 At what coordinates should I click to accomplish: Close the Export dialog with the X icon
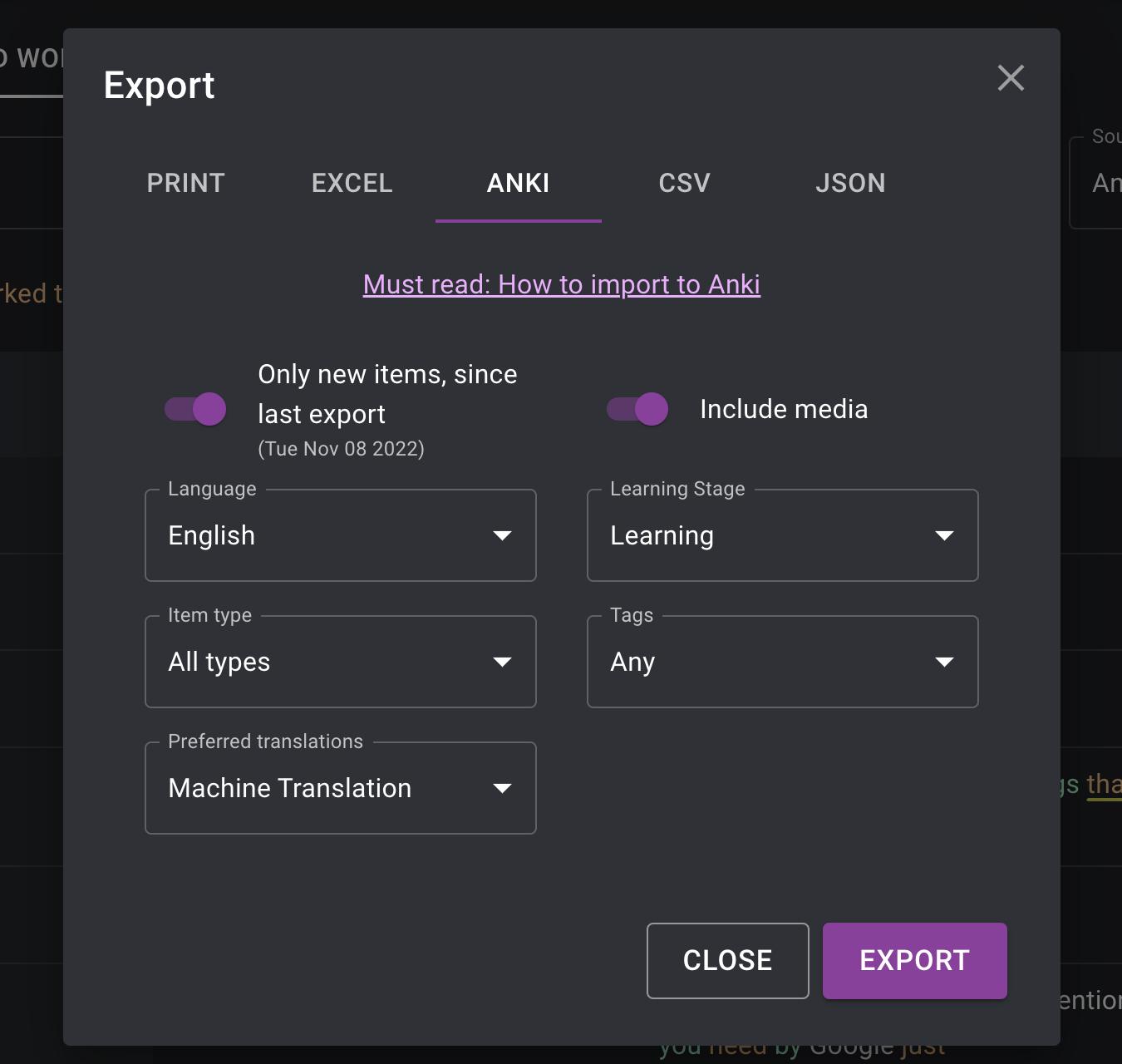[1011, 78]
